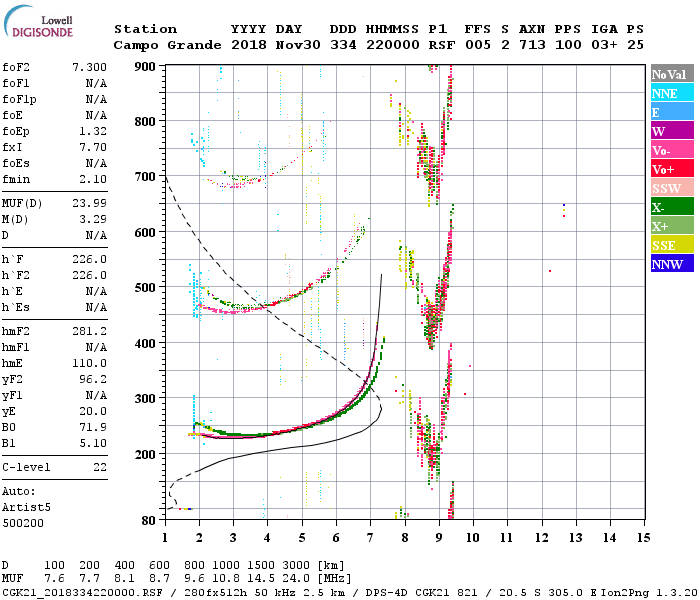
Task: Click the distance 1000 in D row
Action: click(x=226, y=566)
